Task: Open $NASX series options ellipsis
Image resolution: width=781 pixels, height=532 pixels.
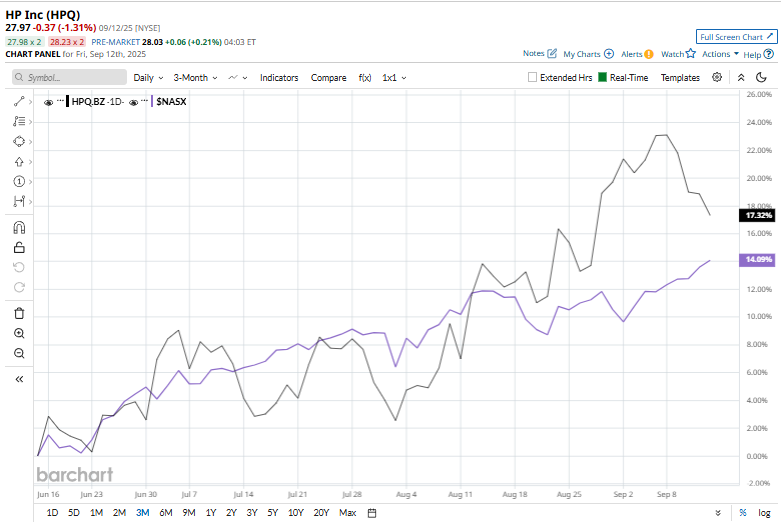Action: [x=144, y=101]
